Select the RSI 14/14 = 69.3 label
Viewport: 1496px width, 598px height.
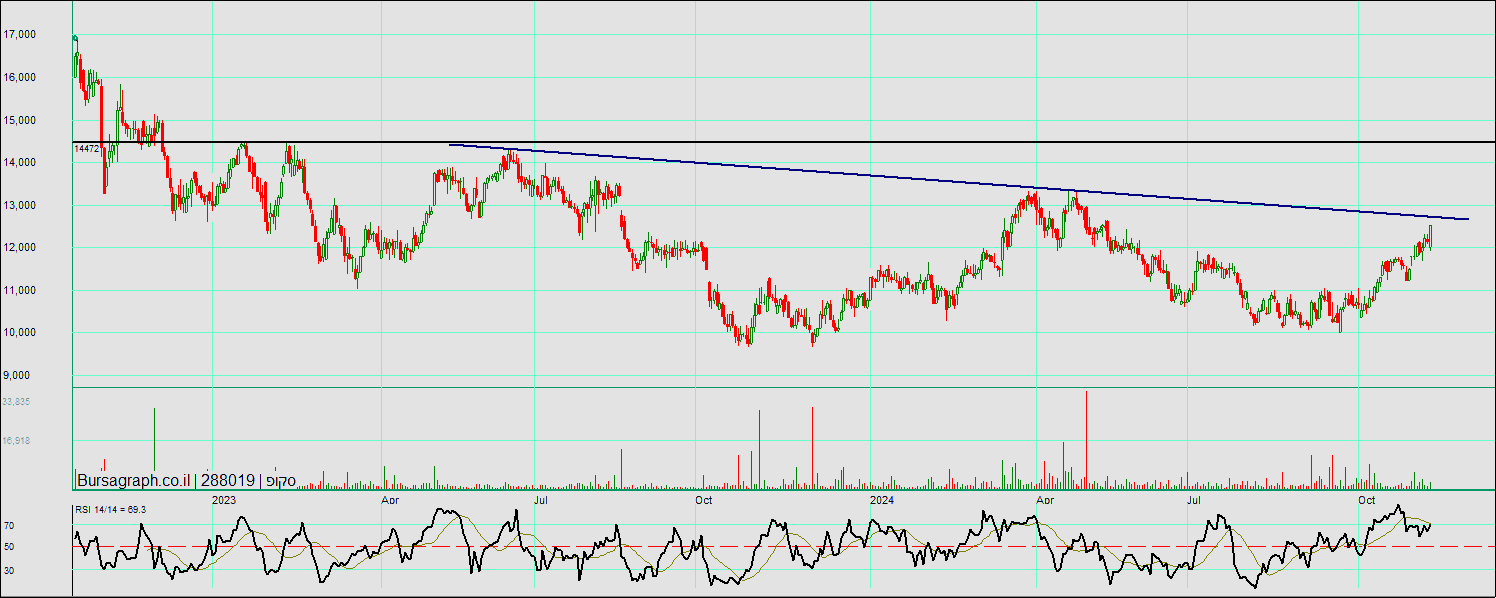pyautogui.click(x=111, y=510)
